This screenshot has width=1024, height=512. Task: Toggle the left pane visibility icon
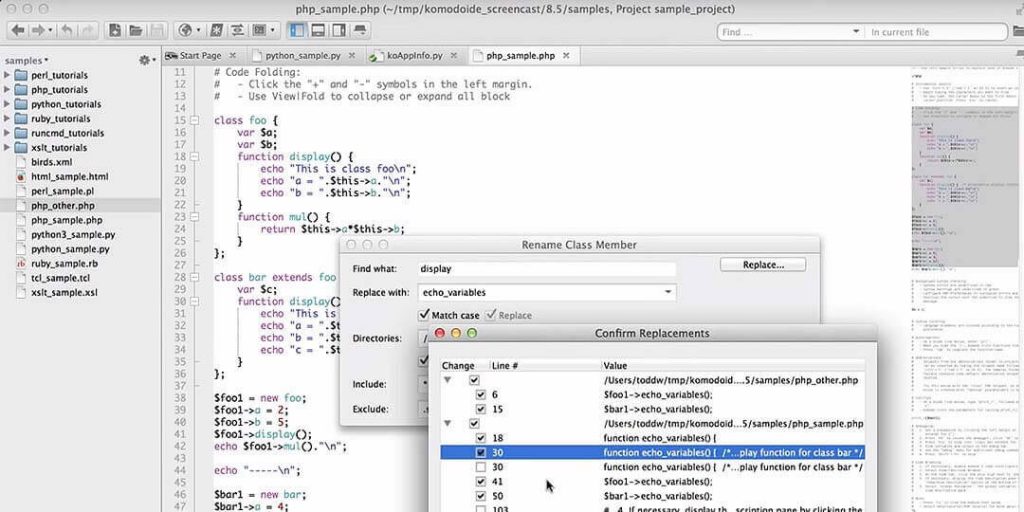coord(297,30)
